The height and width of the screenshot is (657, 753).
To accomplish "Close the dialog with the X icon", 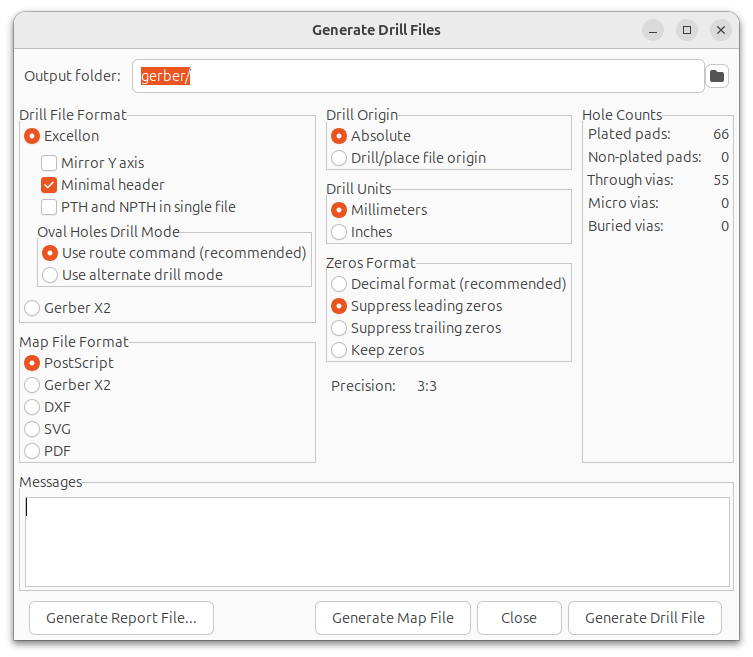I will coord(720,30).
